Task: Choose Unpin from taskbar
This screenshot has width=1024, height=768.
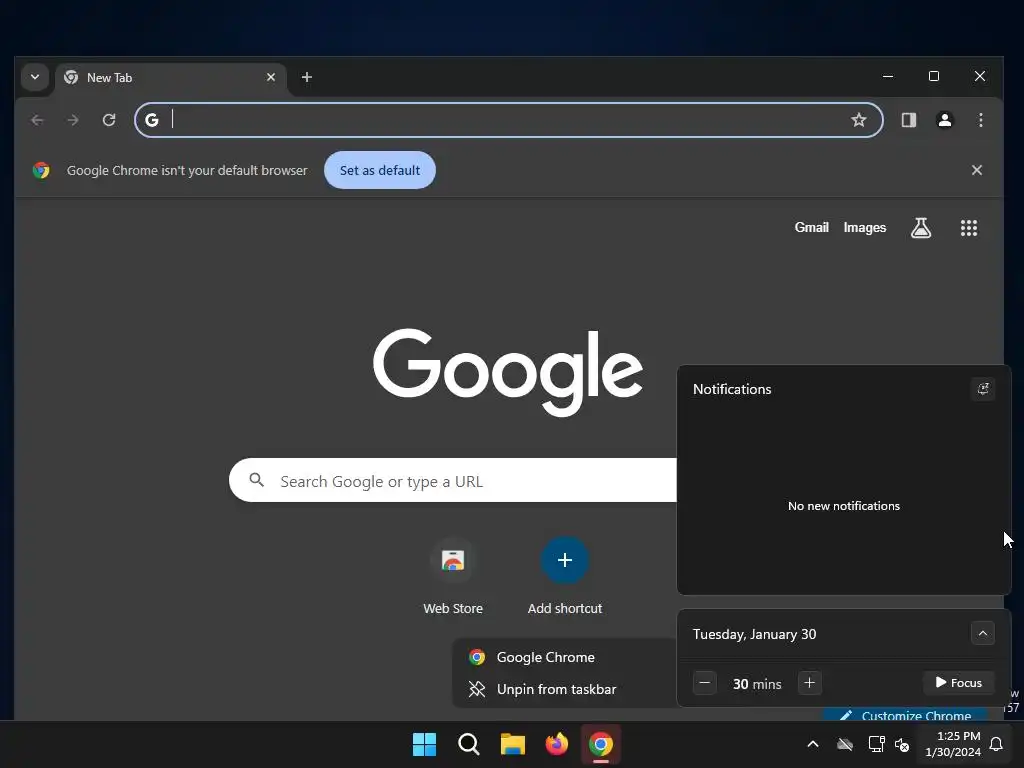Action: pyautogui.click(x=564, y=689)
